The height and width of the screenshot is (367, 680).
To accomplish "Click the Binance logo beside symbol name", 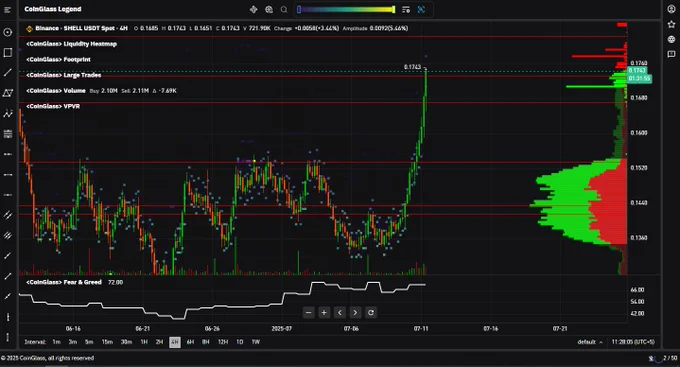I will tap(29, 29).
